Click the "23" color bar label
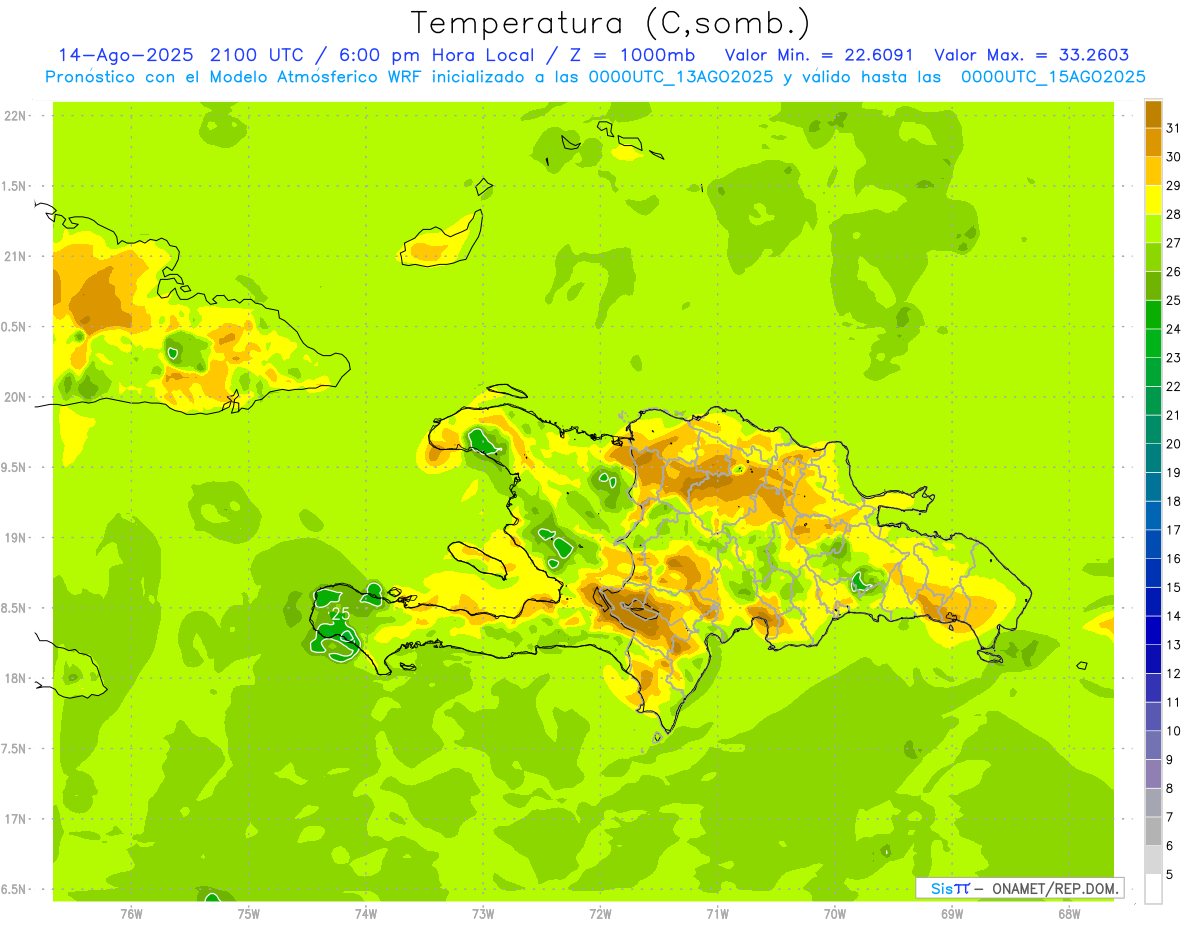 (x=1174, y=358)
